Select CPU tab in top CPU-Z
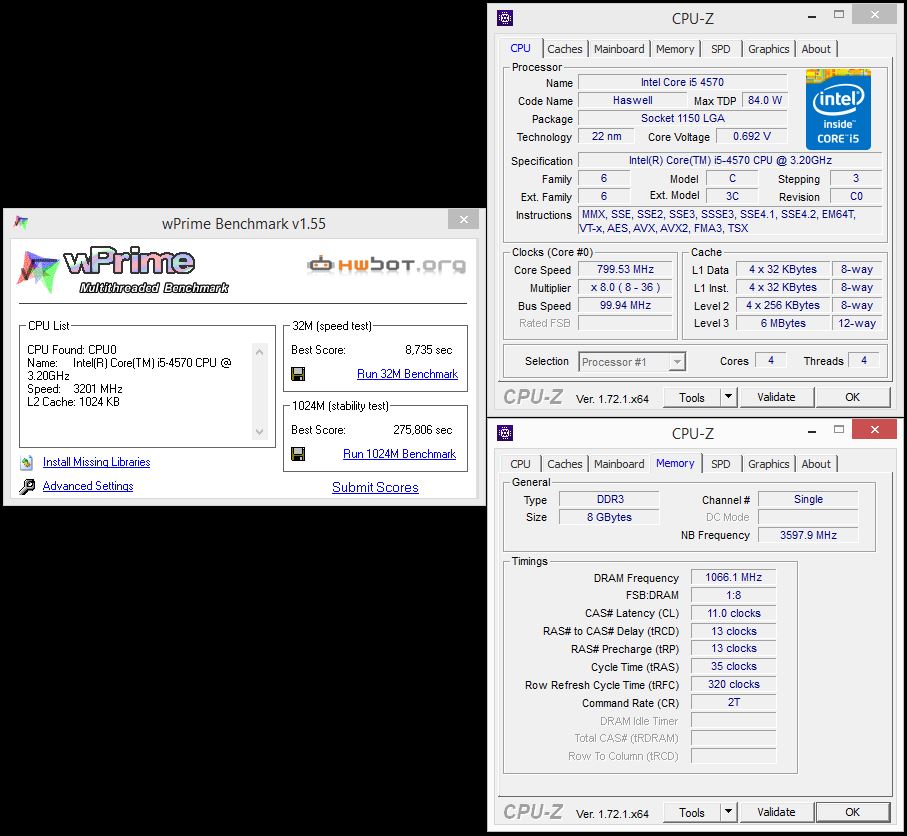 520,48
